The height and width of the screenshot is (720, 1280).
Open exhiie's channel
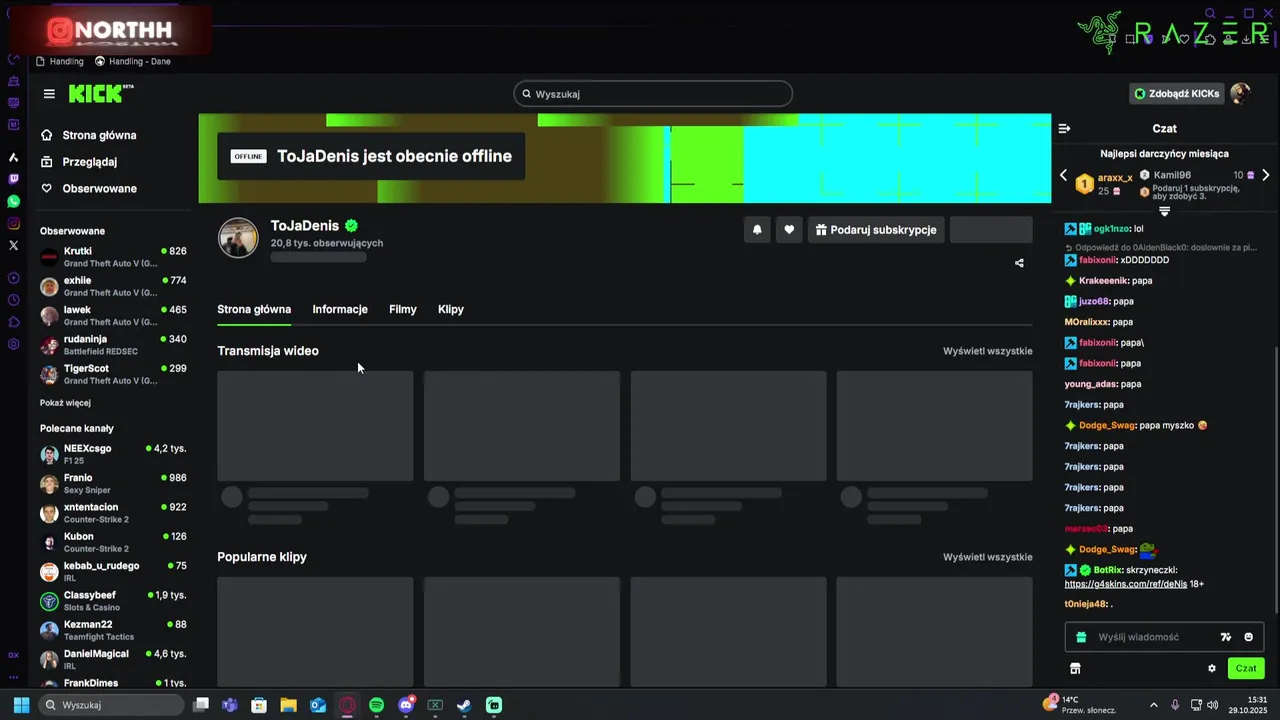point(113,286)
